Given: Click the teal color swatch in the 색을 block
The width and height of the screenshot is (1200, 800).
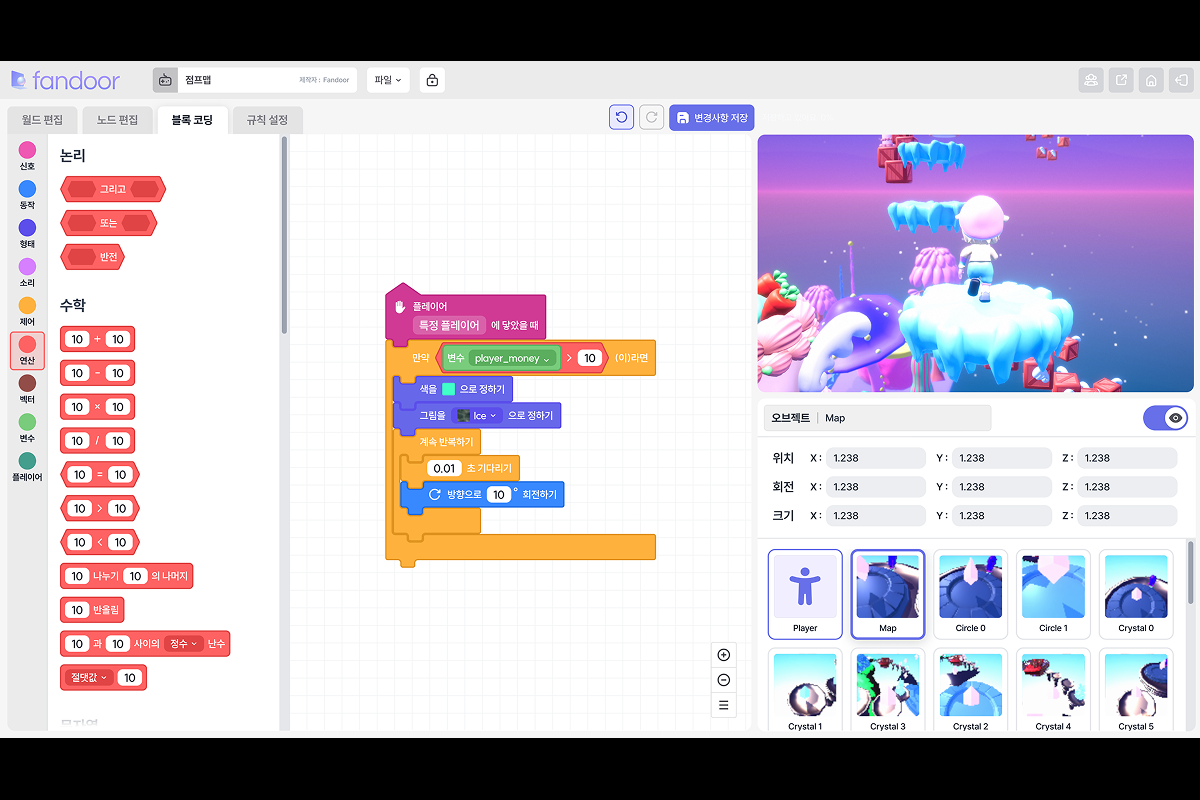Looking at the screenshot, I should [x=446, y=389].
